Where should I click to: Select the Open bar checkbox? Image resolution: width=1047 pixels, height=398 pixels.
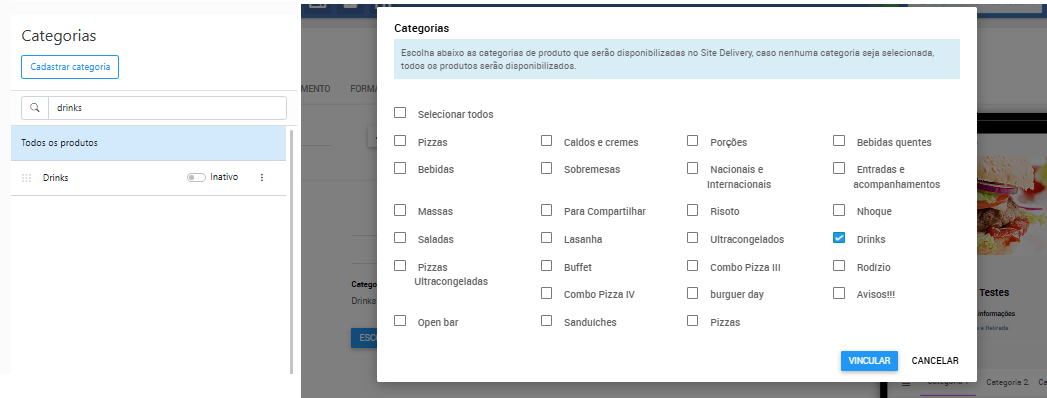tap(400, 321)
